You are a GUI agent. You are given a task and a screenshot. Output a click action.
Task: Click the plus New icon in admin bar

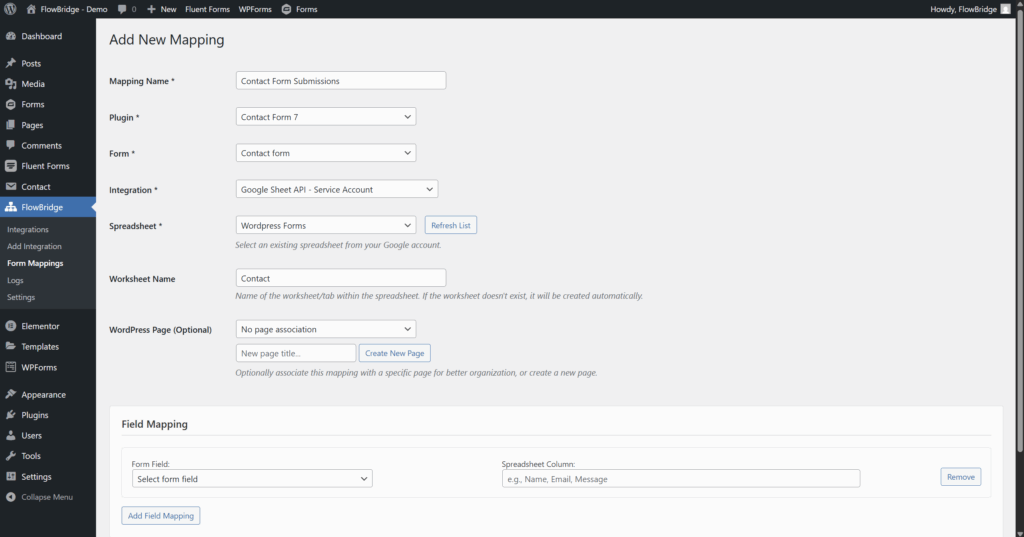click(152, 9)
